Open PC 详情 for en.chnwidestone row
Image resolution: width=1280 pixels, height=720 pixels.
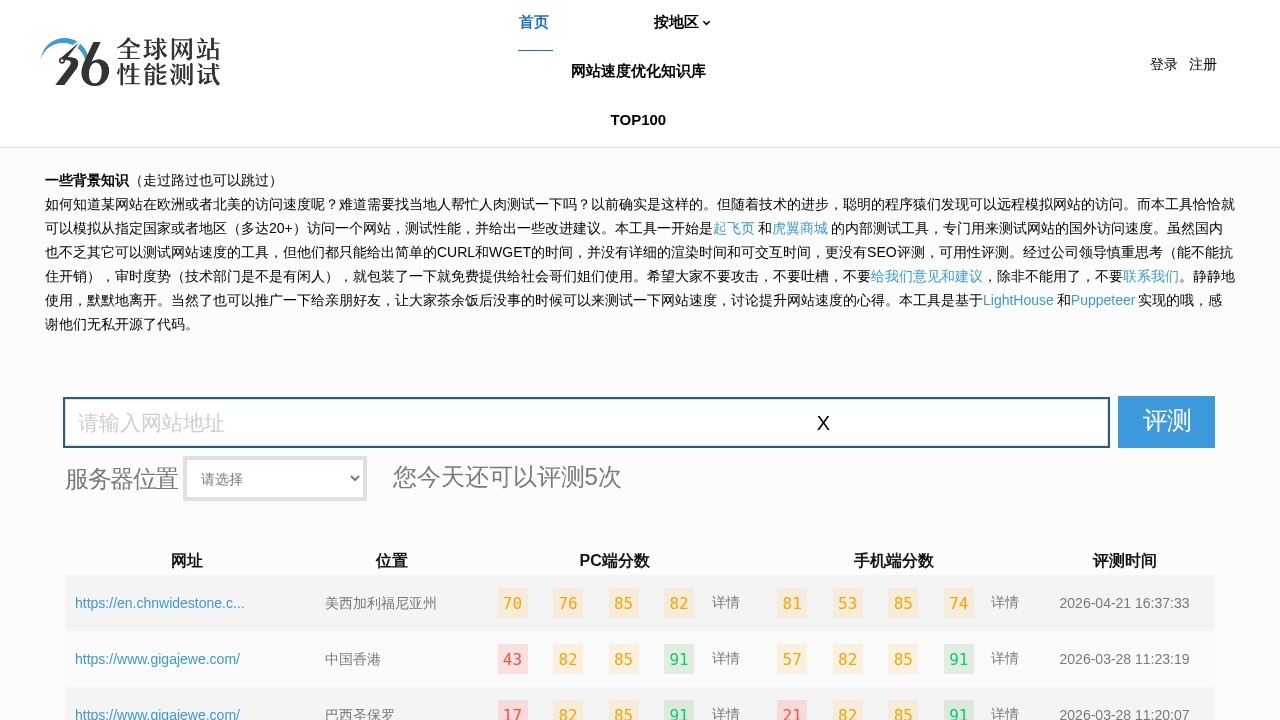tap(726, 602)
